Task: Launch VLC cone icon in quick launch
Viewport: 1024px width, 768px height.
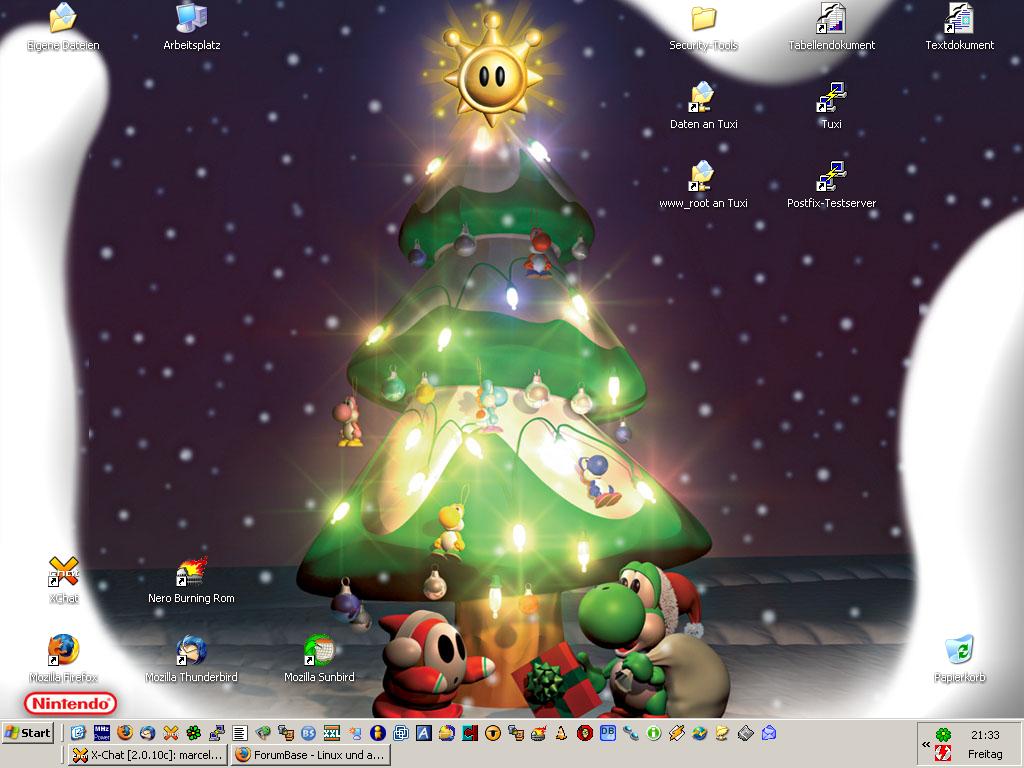Action: (x=562, y=733)
